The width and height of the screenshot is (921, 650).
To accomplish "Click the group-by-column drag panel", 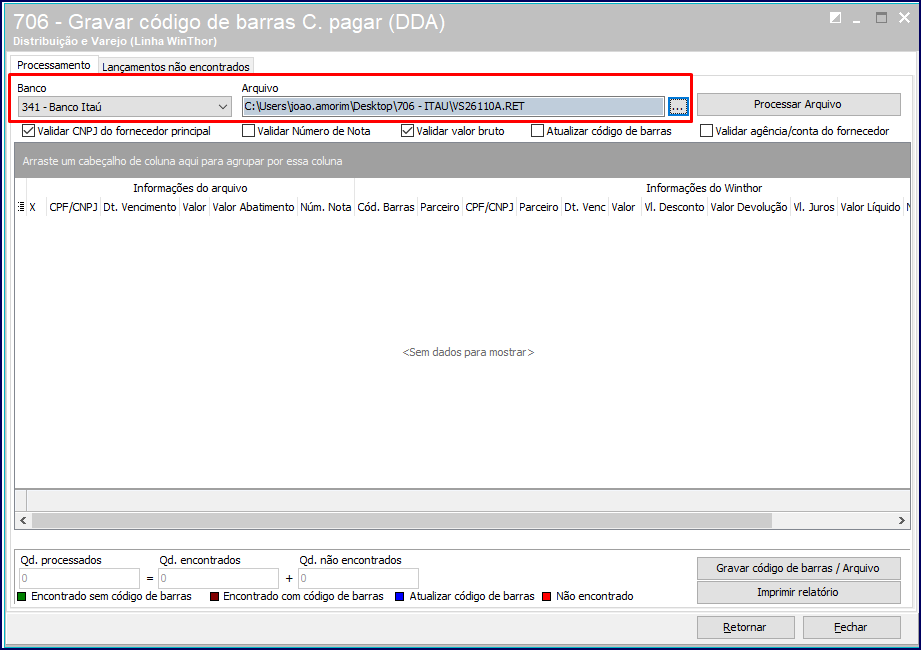I will point(462,161).
